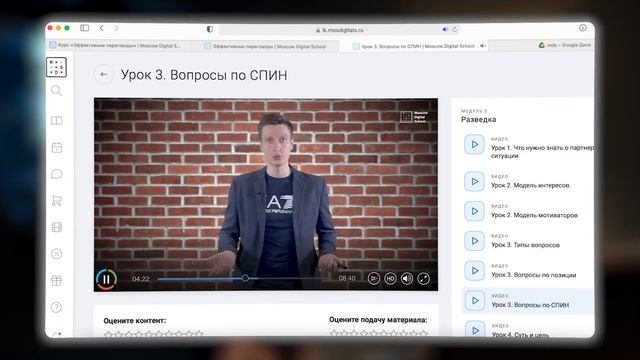Viewport: 640px width, 360px height.
Task: Click the total duration 08:40
Action: pos(347,278)
